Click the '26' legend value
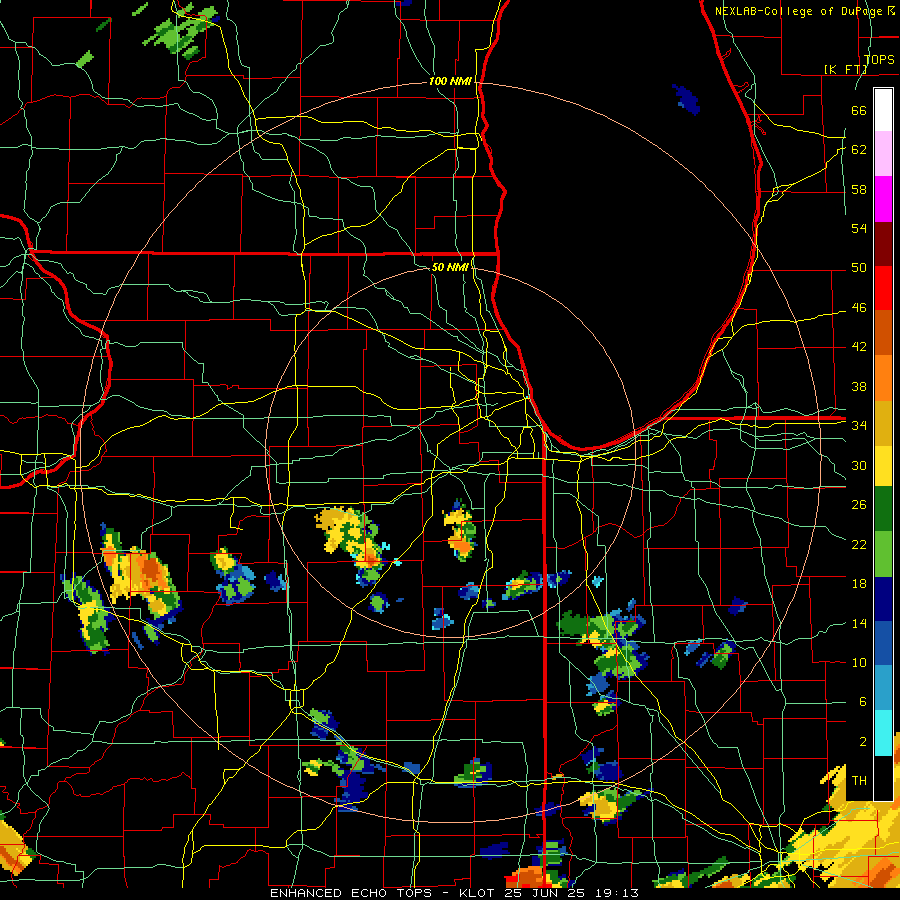Screen dimensions: 900x900 click(859, 505)
